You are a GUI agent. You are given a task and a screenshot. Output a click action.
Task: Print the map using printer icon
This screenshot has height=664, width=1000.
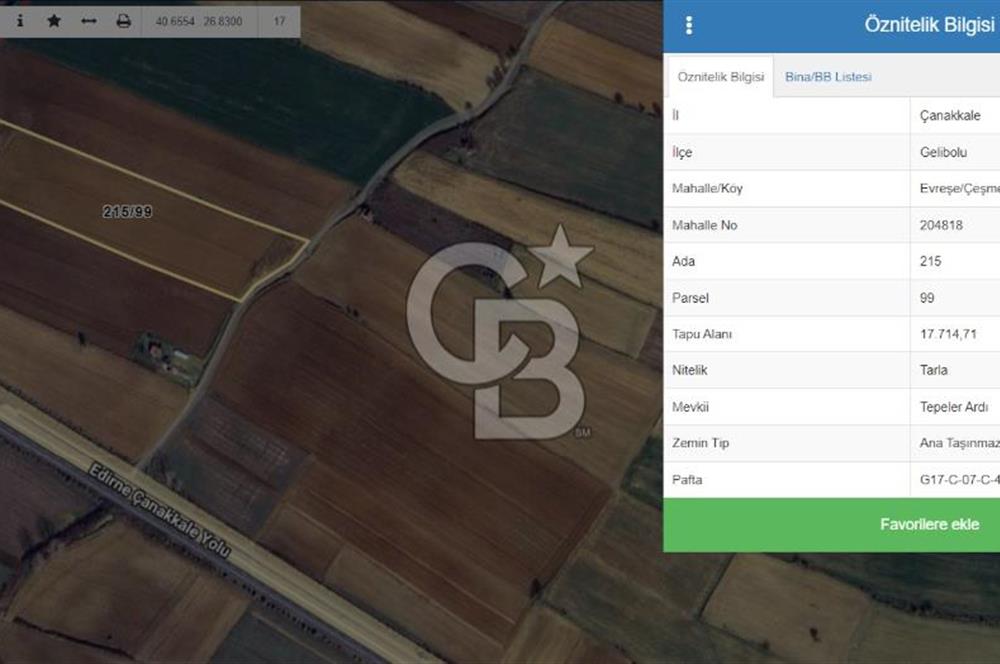[123, 21]
